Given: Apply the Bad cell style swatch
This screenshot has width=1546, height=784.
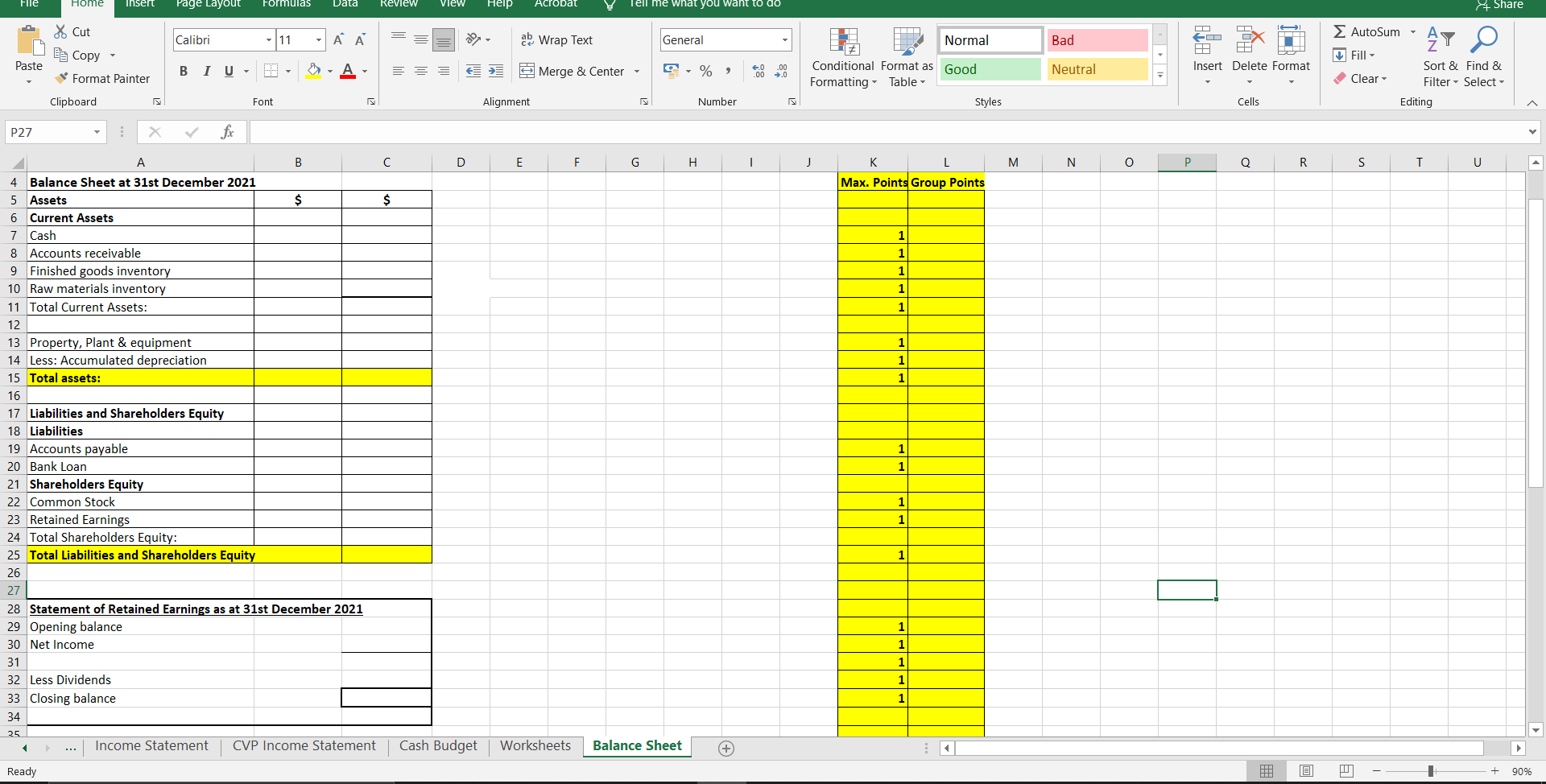Looking at the screenshot, I should click(x=1097, y=40).
